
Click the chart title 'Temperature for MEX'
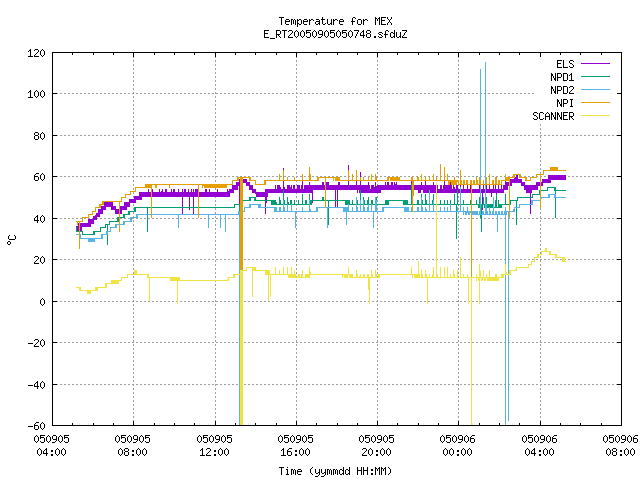tap(335, 21)
